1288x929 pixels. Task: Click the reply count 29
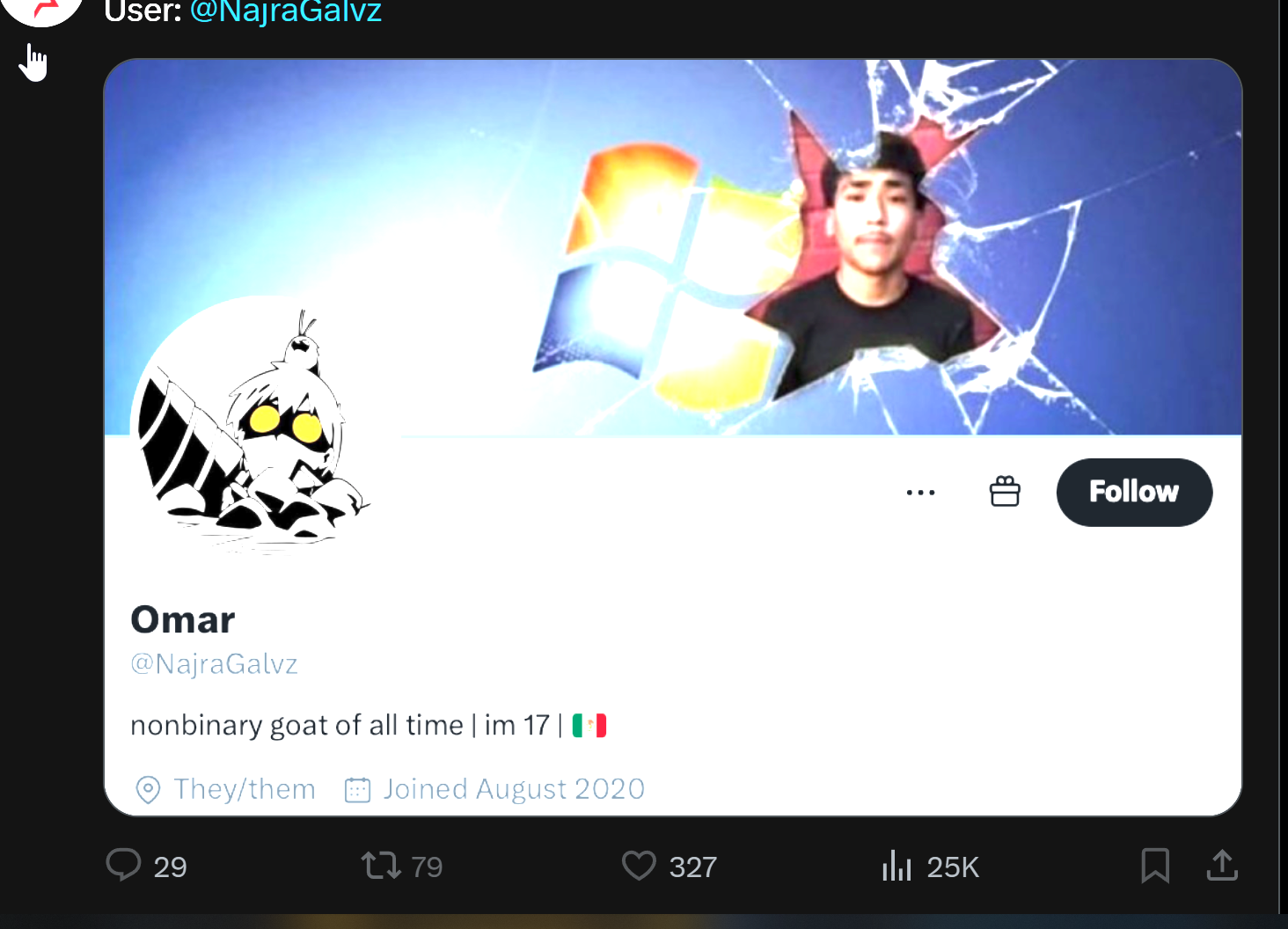[x=170, y=867]
